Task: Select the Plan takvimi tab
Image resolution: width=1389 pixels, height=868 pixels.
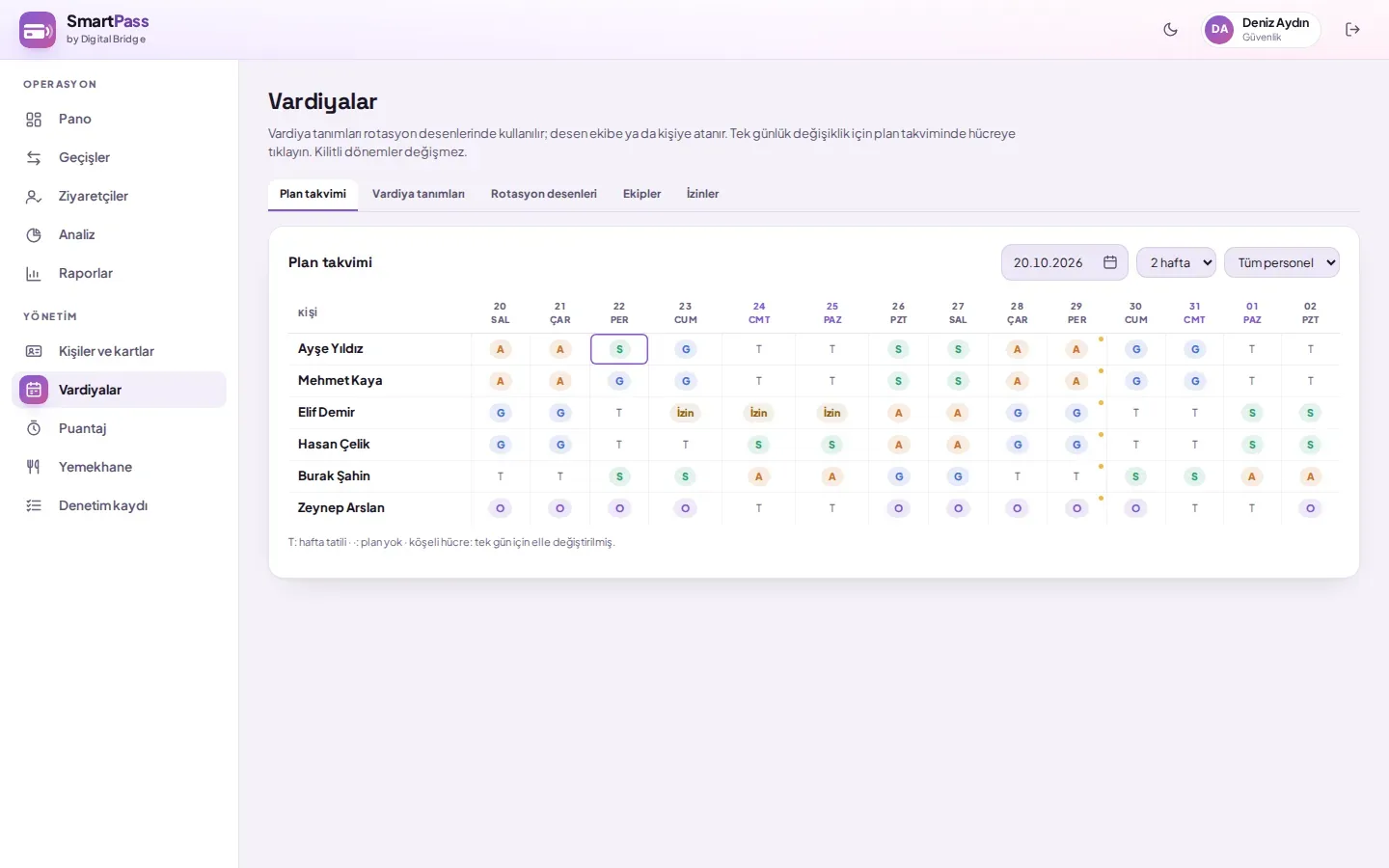Action: 313,194
